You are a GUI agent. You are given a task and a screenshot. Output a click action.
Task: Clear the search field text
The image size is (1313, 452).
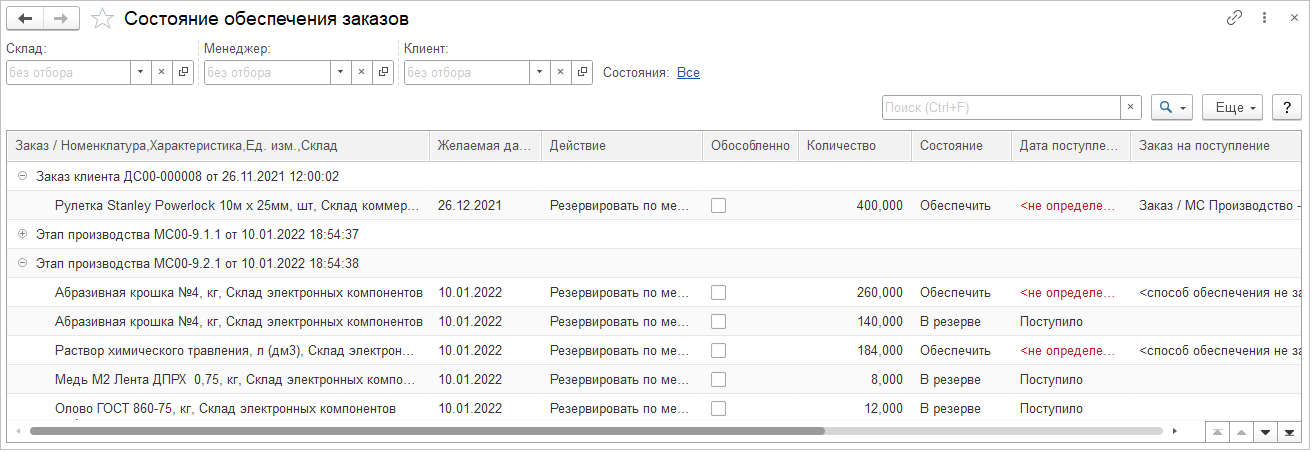click(x=1130, y=107)
